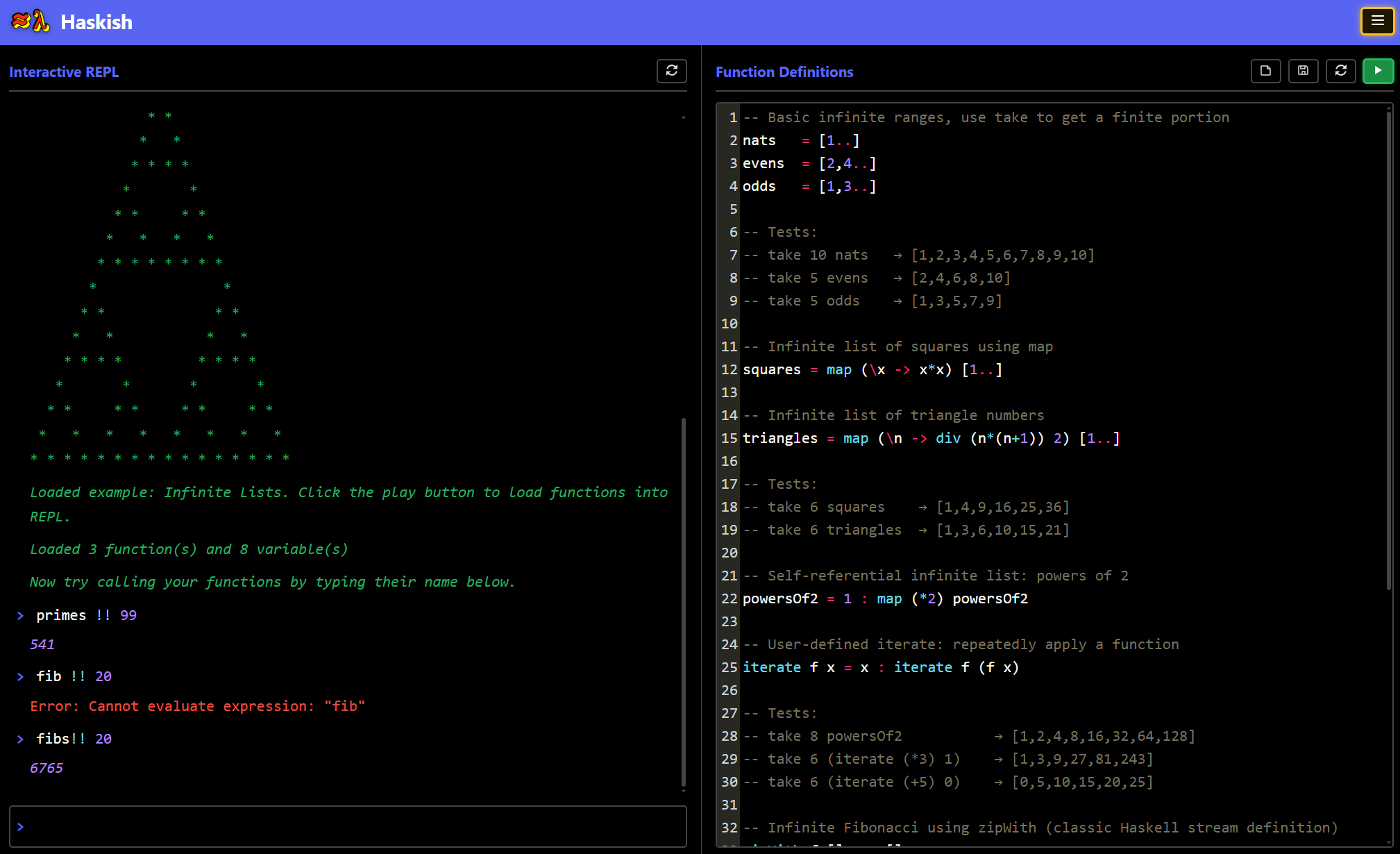
Task: Open the hamburger menu in the header
Action: tap(1377, 21)
